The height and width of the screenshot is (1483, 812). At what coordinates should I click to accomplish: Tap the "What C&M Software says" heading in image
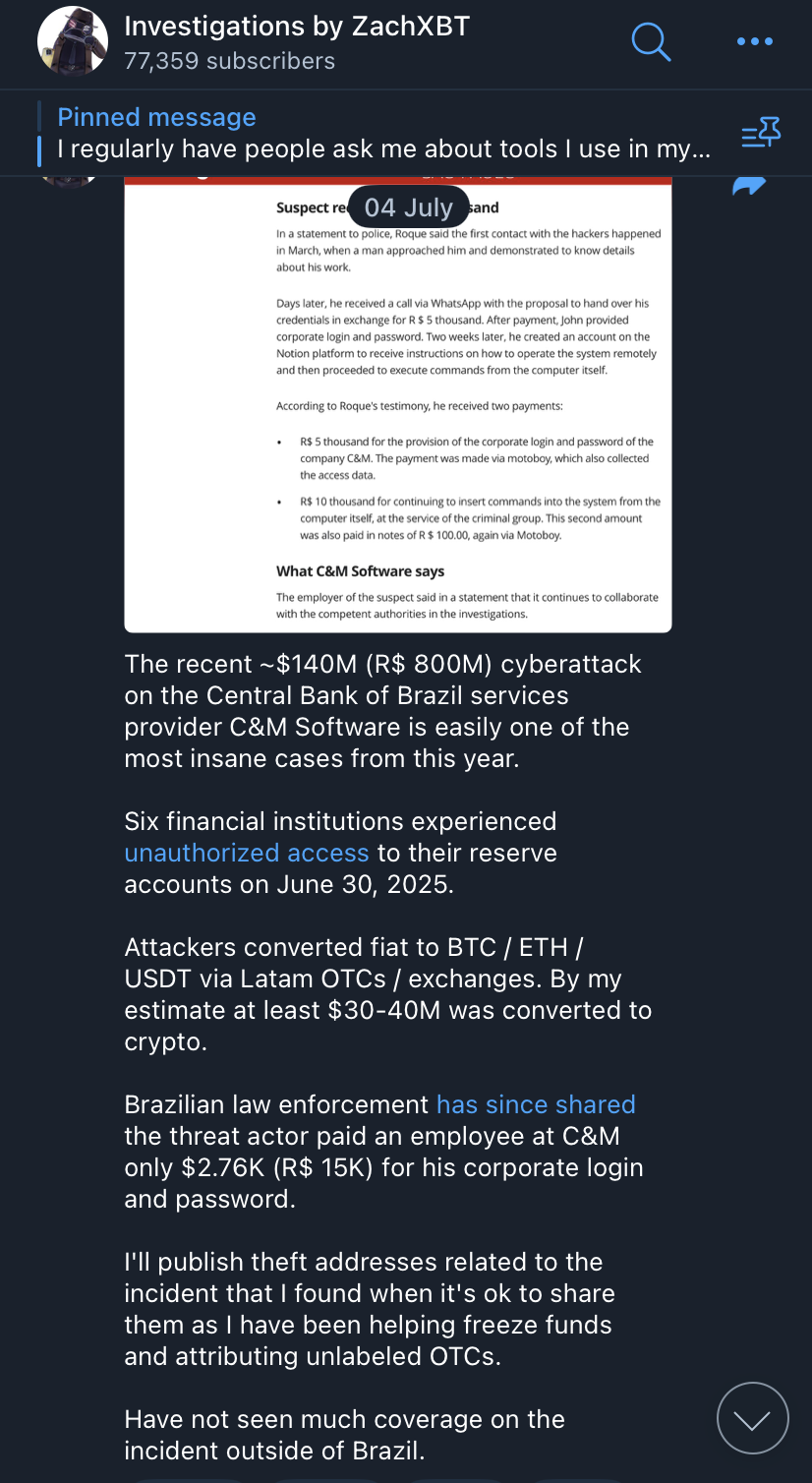(360, 571)
